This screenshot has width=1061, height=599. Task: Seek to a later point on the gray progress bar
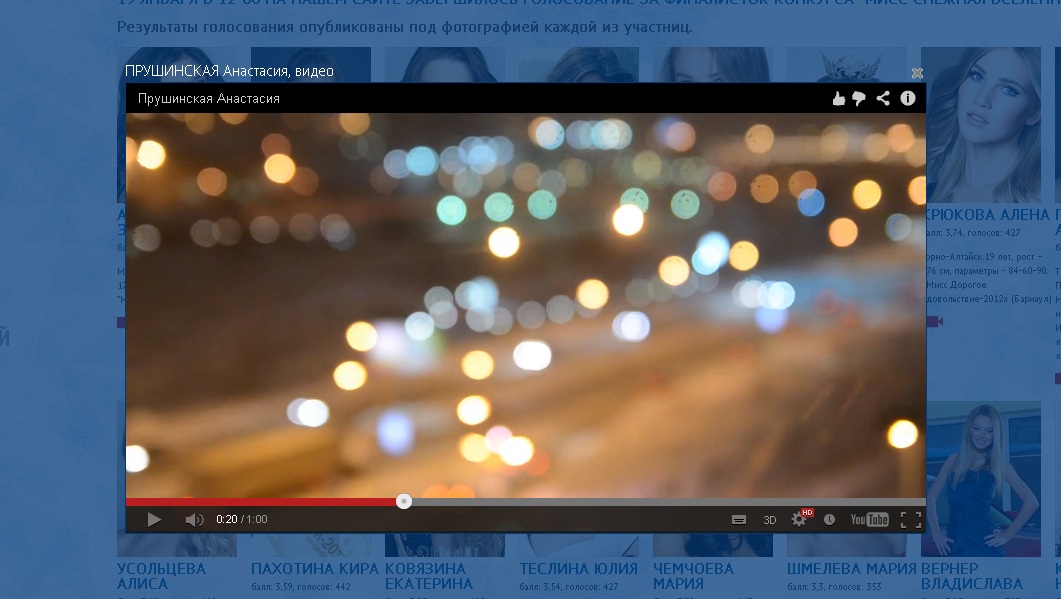tap(668, 502)
